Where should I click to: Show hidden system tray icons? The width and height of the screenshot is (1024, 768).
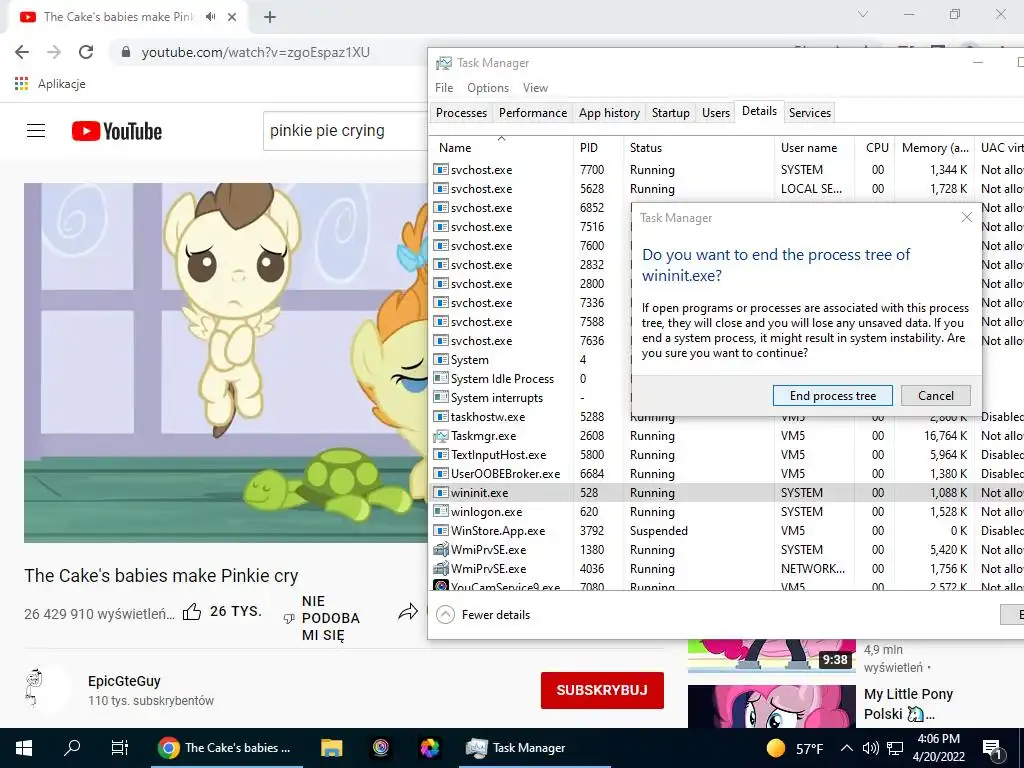[846, 748]
